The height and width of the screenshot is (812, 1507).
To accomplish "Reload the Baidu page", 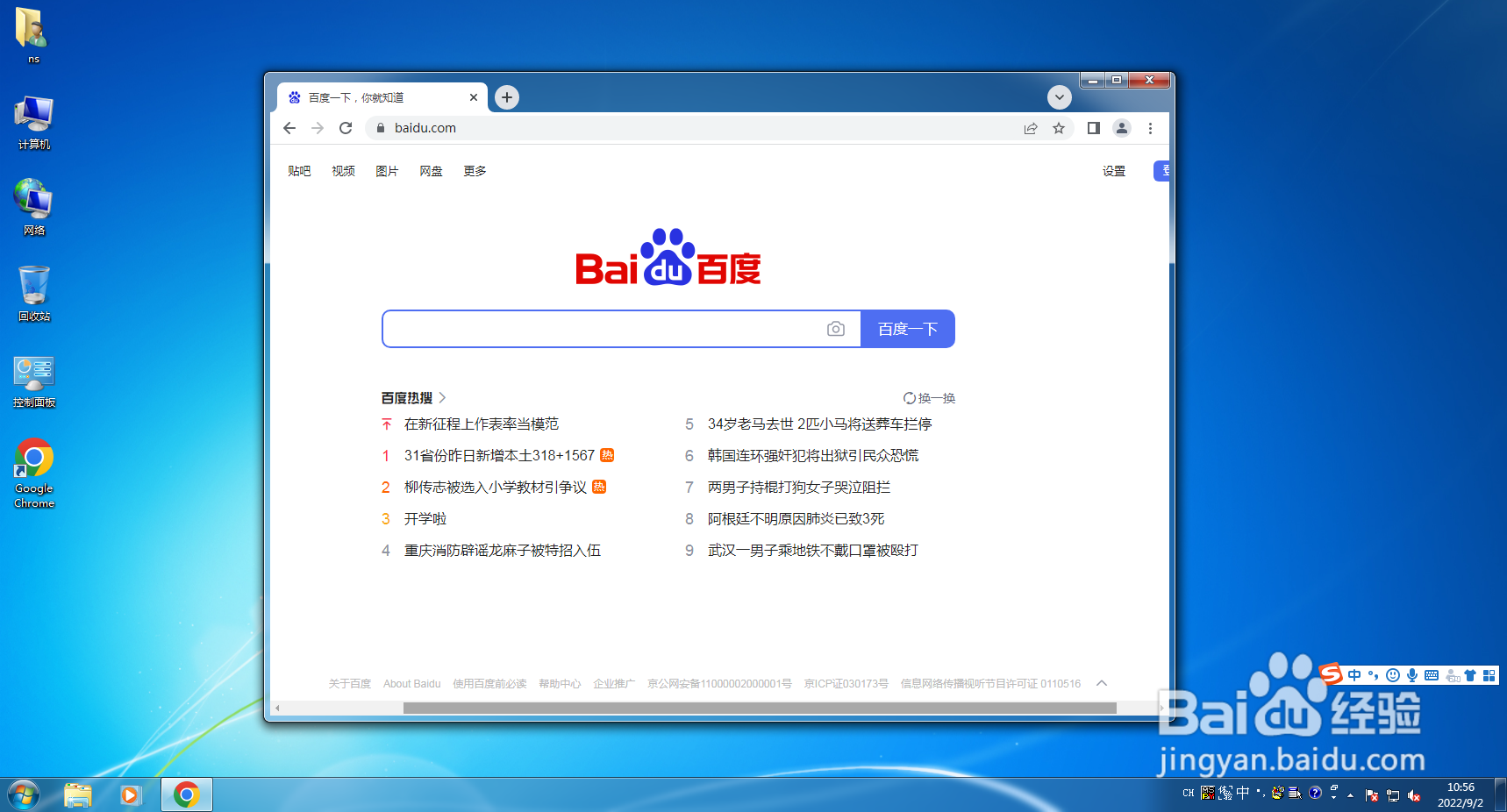I will pyautogui.click(x=346, y=128).
